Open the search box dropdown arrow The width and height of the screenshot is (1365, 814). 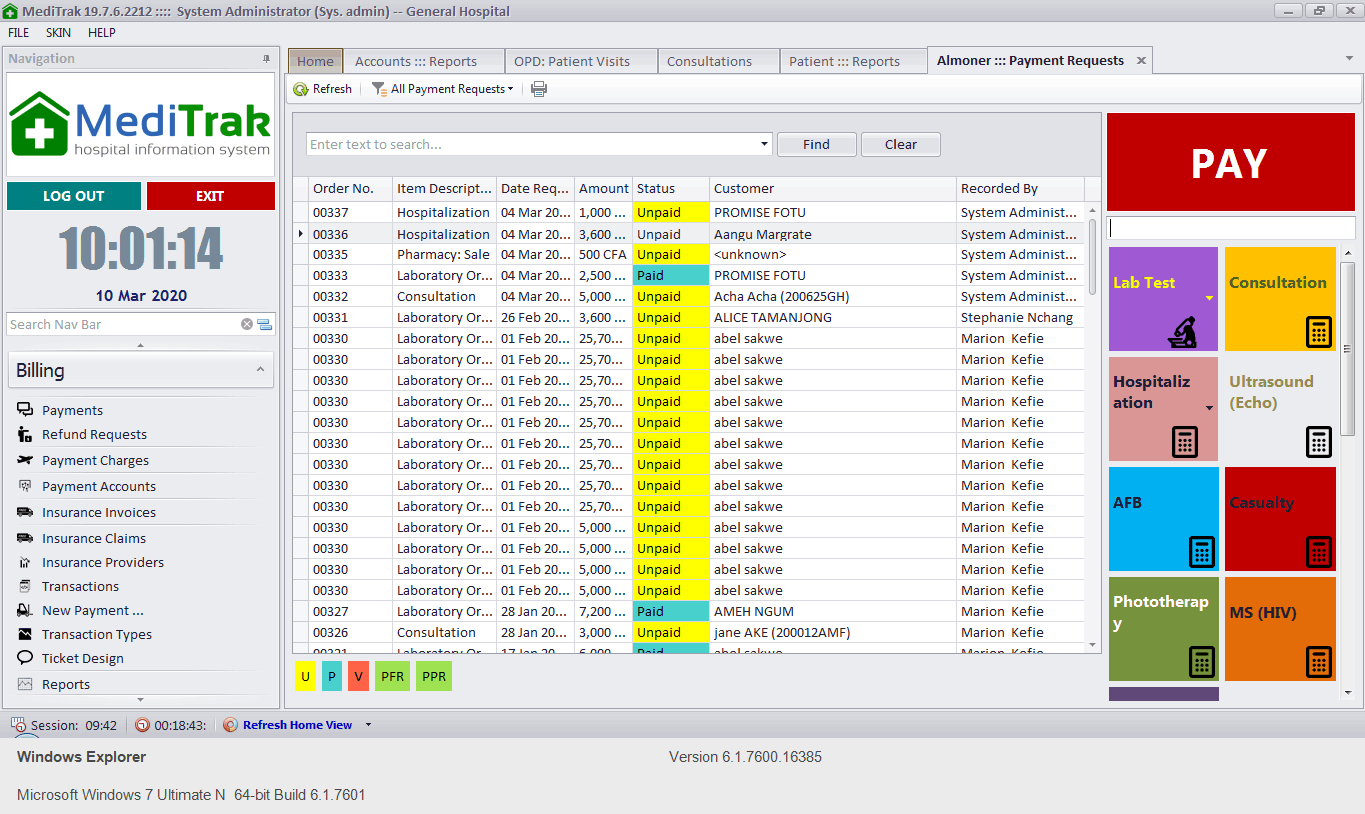click(x=765, y=144)
